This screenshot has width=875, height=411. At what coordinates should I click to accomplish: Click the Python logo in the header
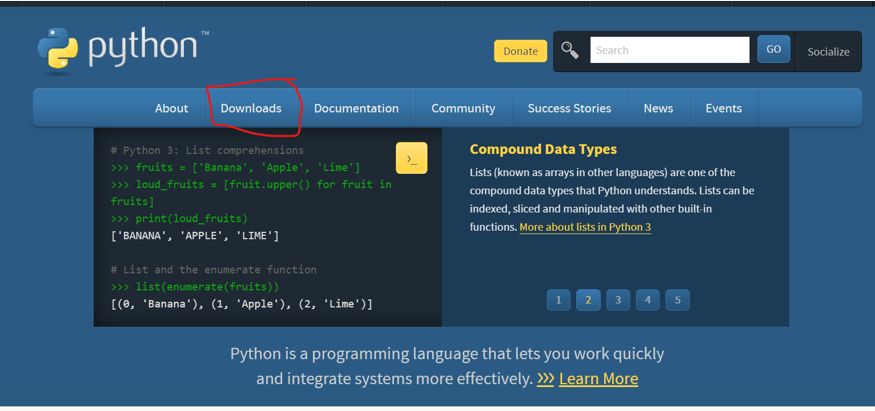(123, 51)
